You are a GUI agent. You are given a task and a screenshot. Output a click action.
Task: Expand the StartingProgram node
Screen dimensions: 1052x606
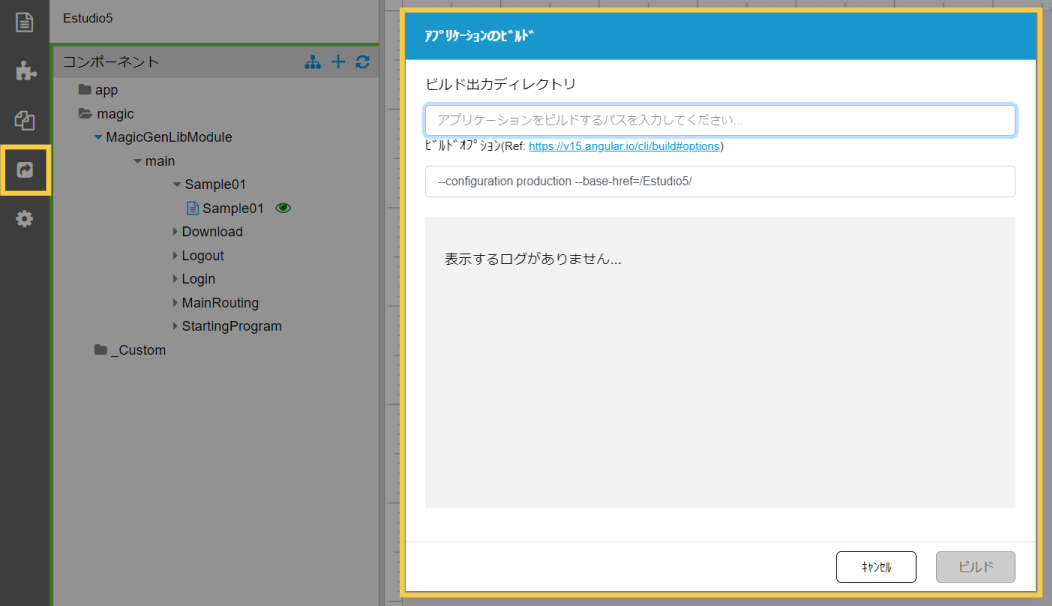[174, 327]
